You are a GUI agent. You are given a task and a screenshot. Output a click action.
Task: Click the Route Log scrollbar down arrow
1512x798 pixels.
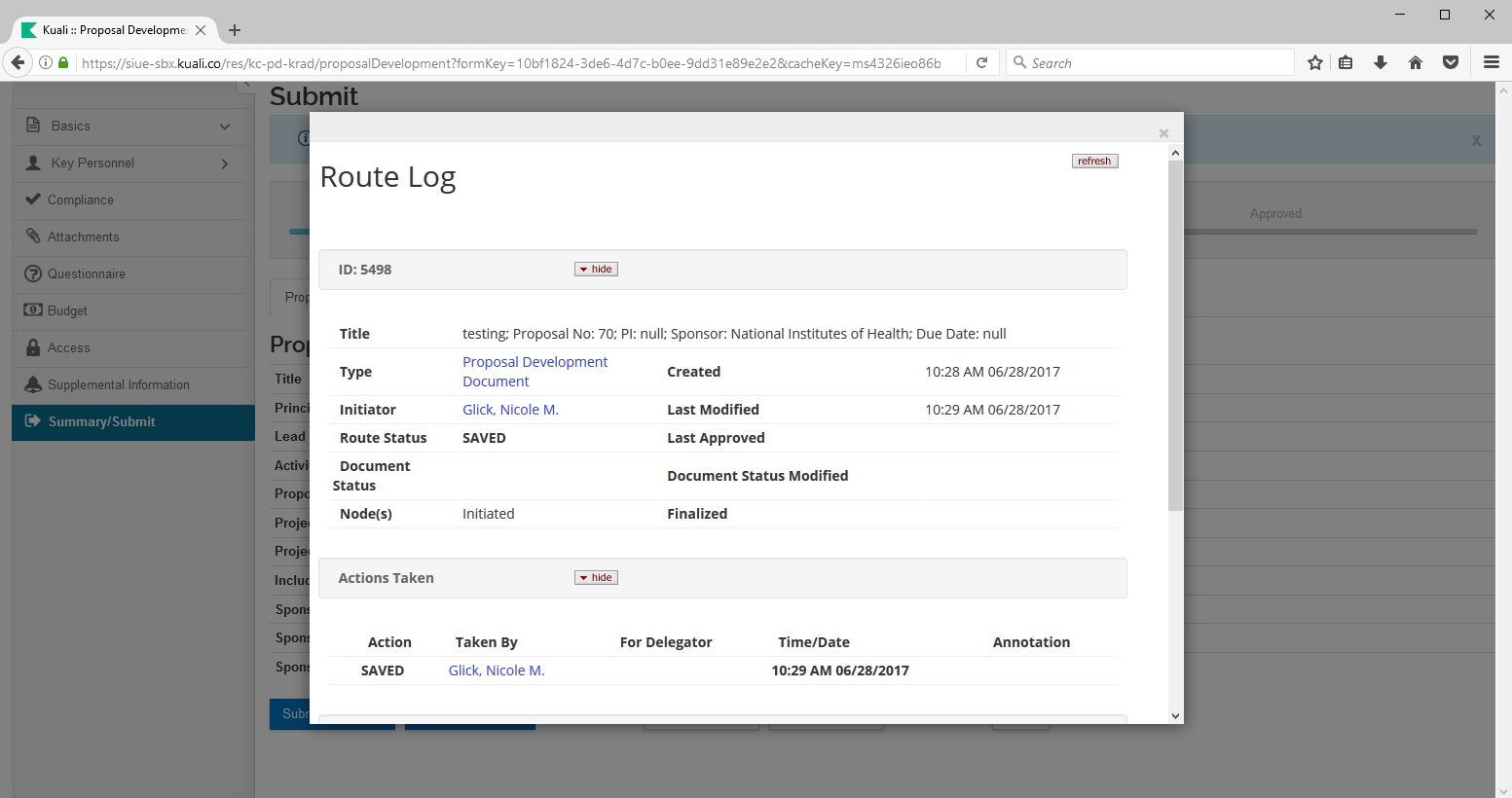1175,715
